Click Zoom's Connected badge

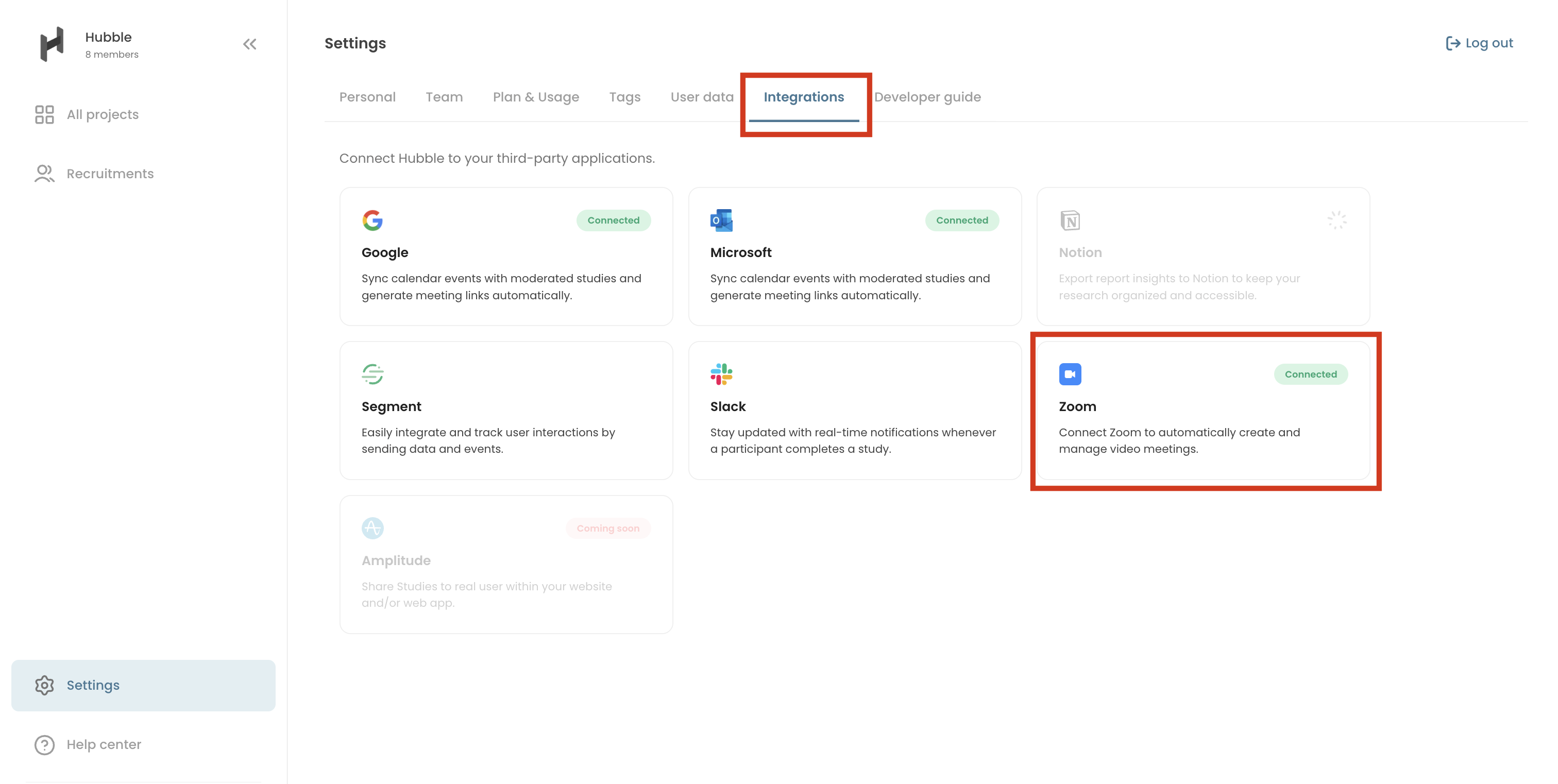pos(1311,374)
